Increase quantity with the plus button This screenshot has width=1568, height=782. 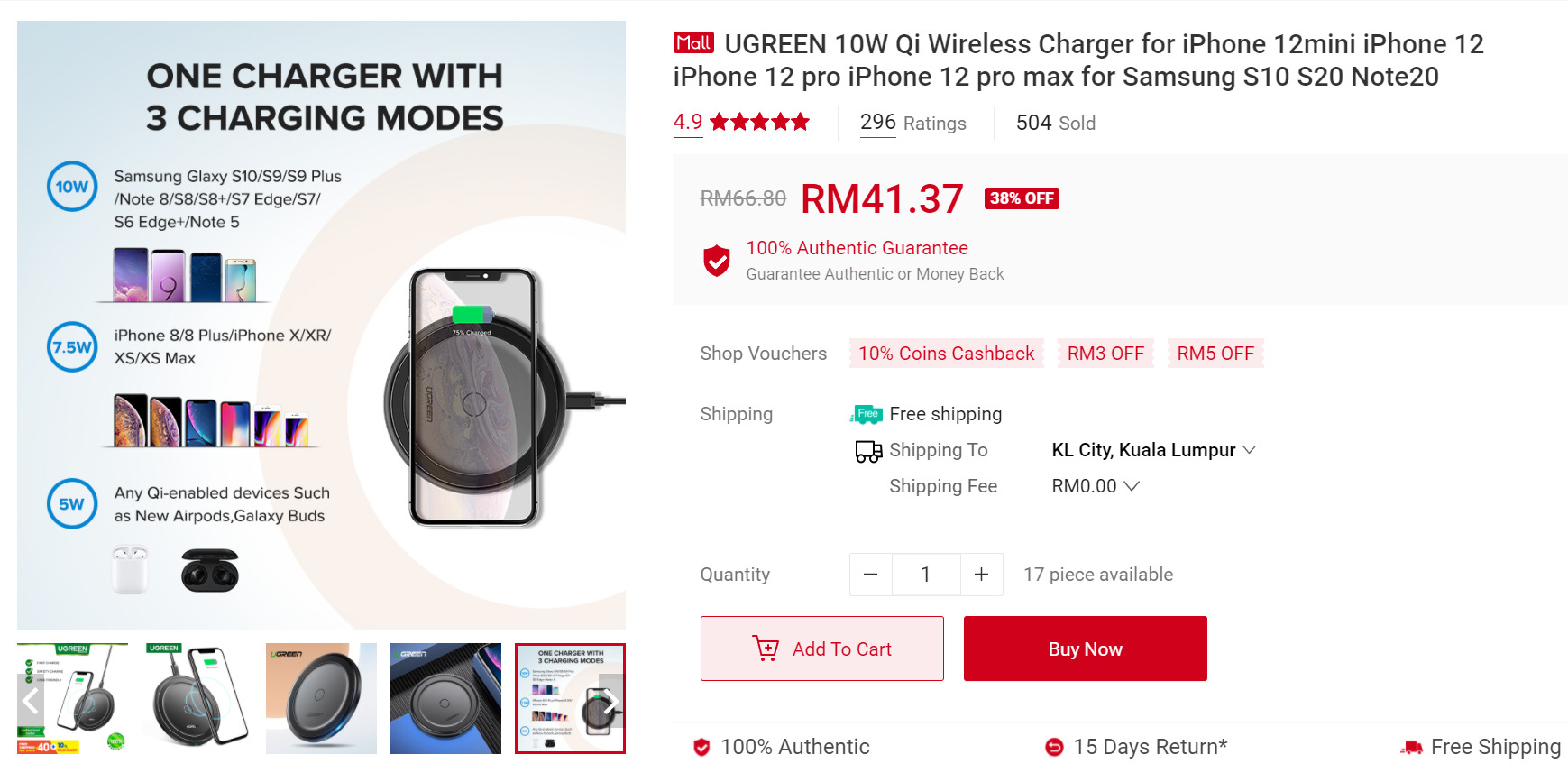982,575
